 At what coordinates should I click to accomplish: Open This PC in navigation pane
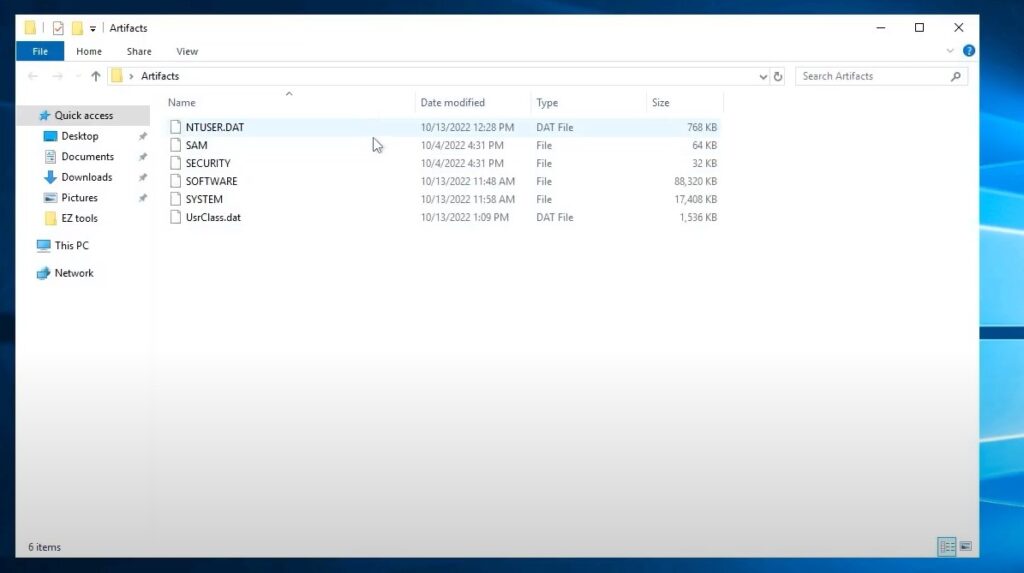tap(71, 245)
